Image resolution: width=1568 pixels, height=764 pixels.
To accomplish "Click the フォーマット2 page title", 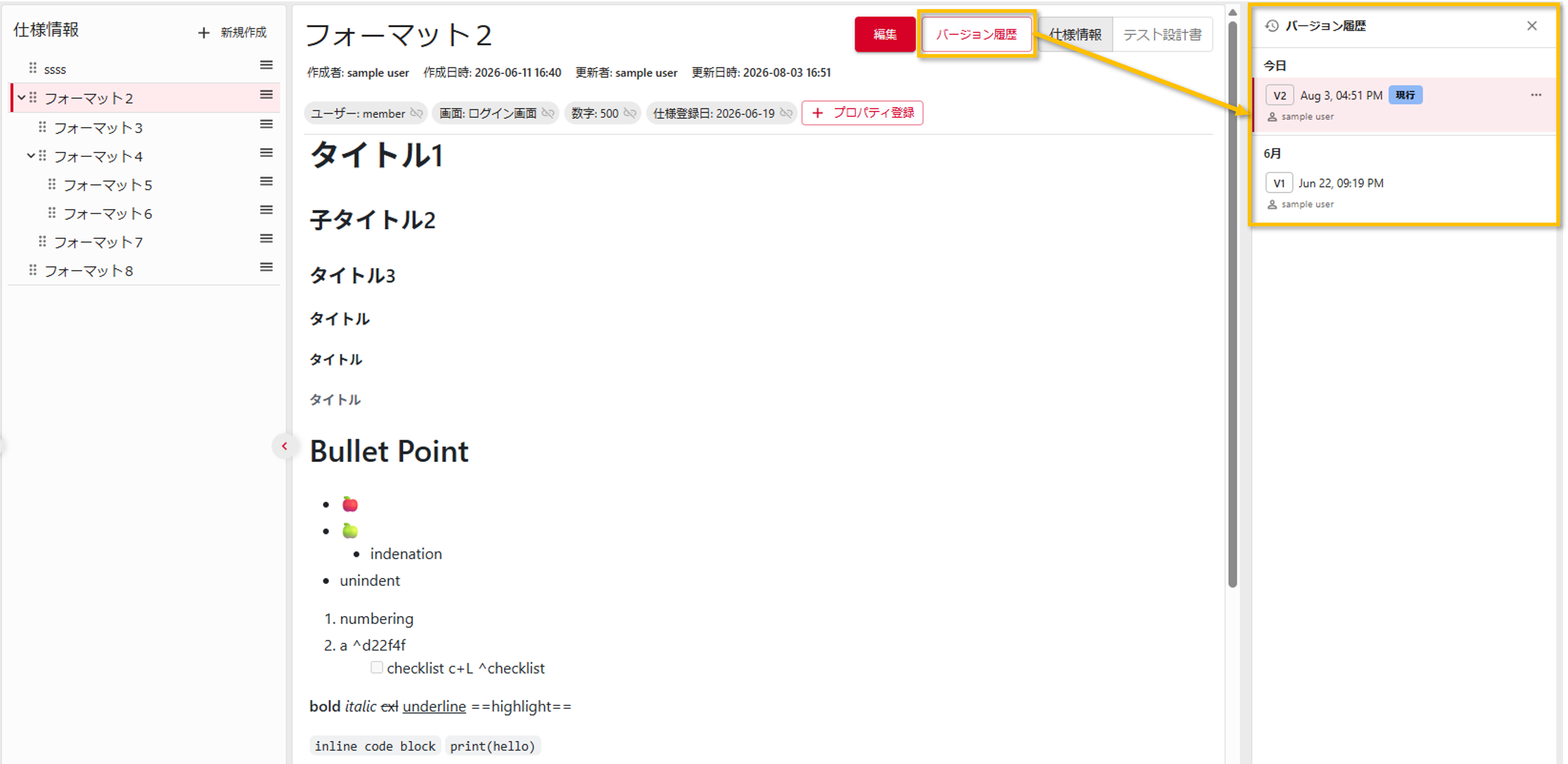I will pos(398,35).
